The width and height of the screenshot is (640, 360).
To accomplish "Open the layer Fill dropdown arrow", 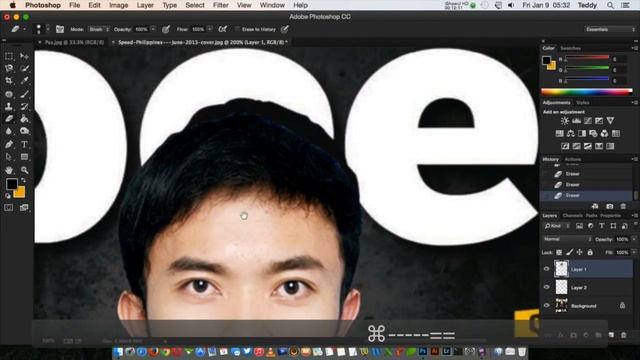I will click(634, 253).
